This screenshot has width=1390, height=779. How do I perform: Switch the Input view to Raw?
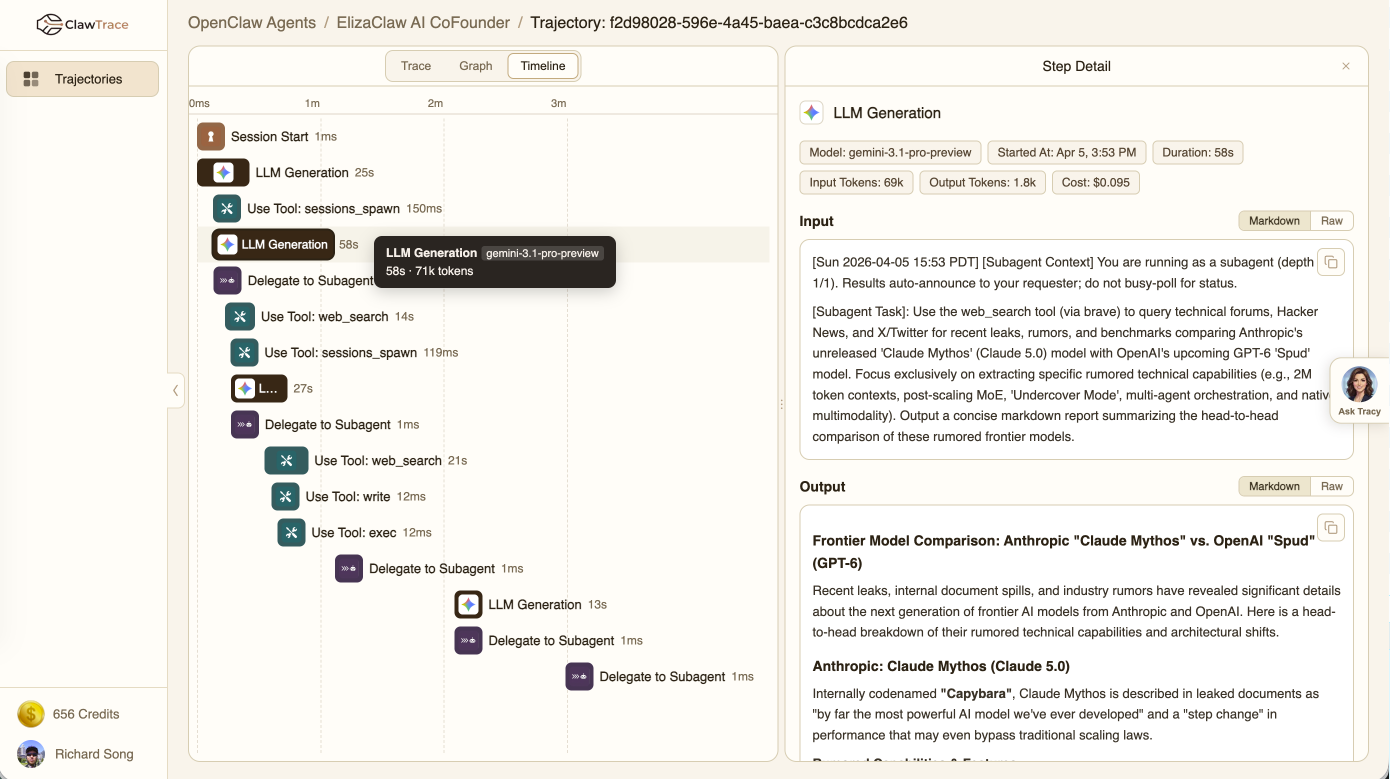tap(1332, 220)
